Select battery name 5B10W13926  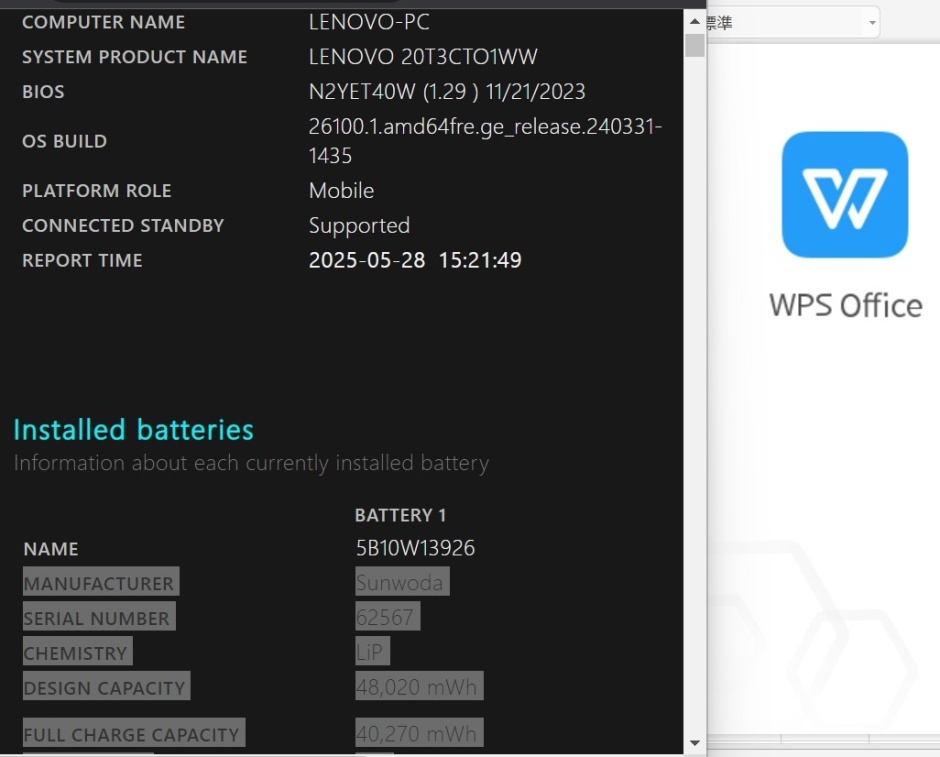pyautogui.click(x=415, y=548)
